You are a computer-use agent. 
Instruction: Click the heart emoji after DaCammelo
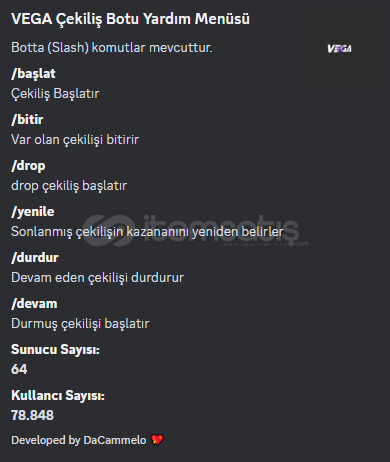pyautogui.click(x=157, y=440)
